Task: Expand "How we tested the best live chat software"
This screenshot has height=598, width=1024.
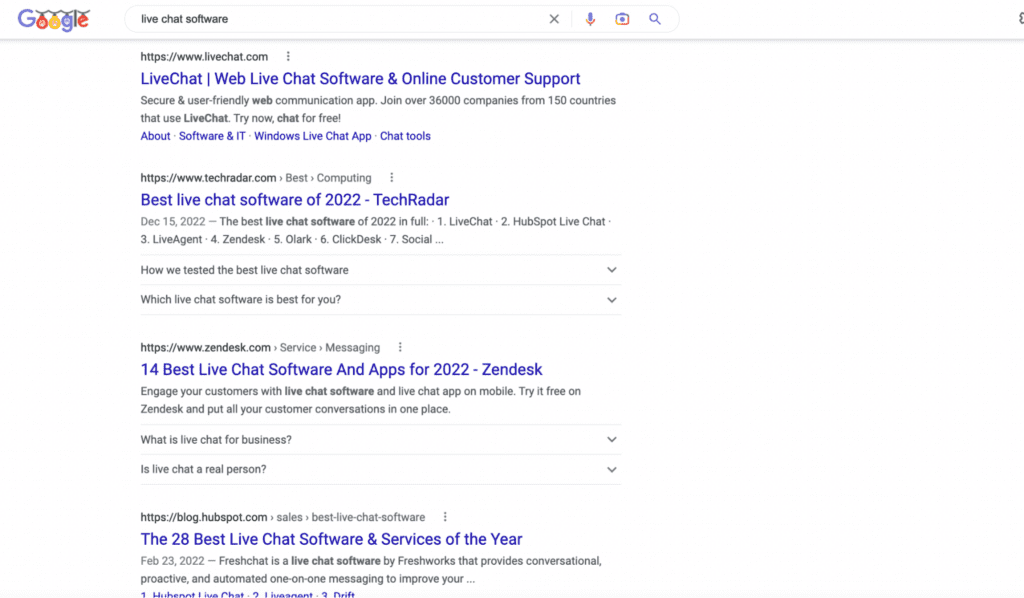Action: [380, 270]
